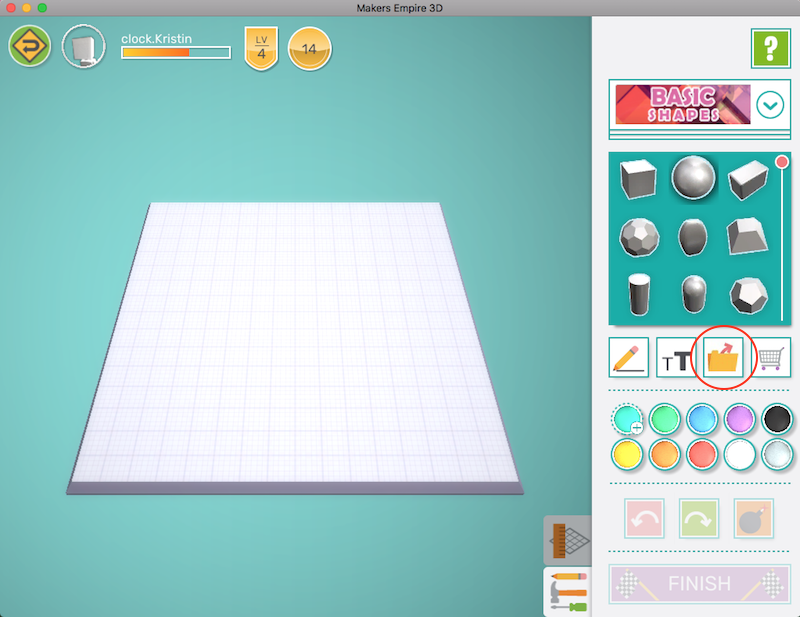Pick the orange color swatch
Viewport: 800px width, 617px height.
pos(665,454)
